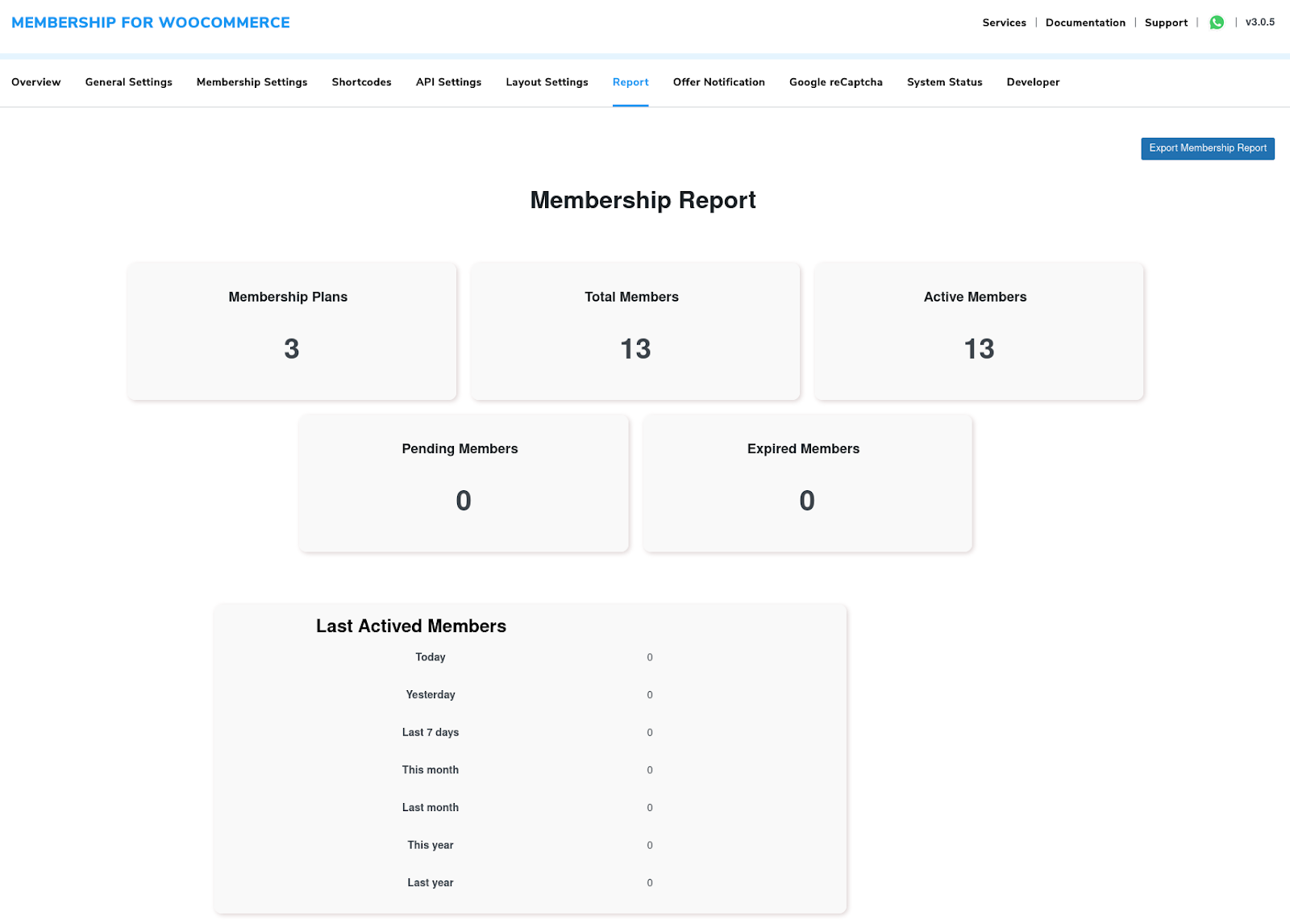Open WhatsApp support via green icon

[x=1217, y=22]
